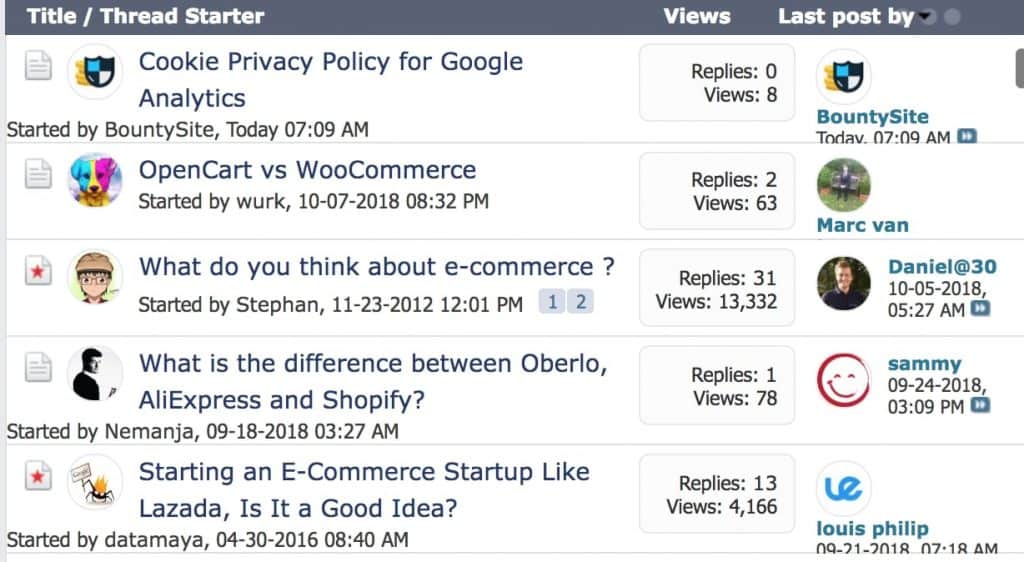Image resolution: width=1024 pixels, height=562 pixels.
Task: Click BountySite shield avatar beside Cookie thread
Action: (x=95, y=72)
